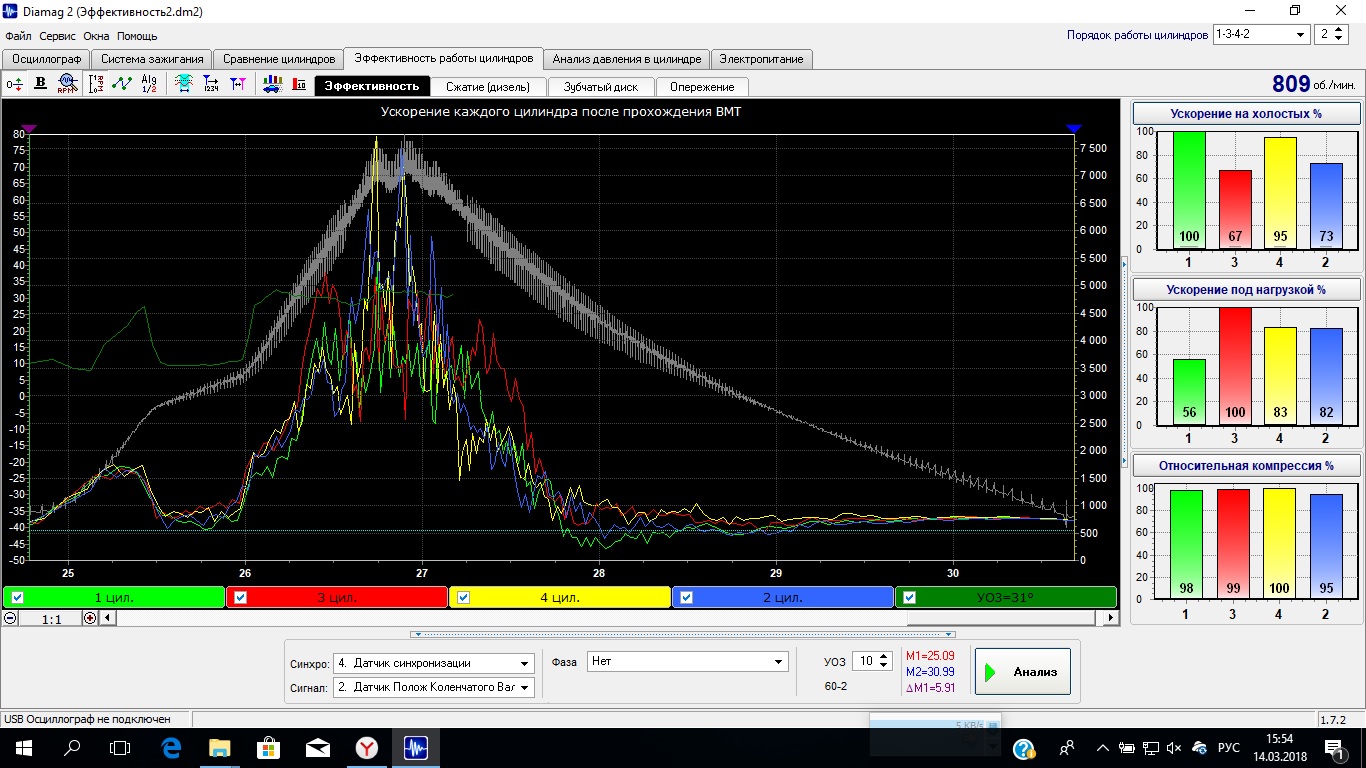Open Mail app from taskbar
This screenshot has height=768, width=1366.
point(318,747)
